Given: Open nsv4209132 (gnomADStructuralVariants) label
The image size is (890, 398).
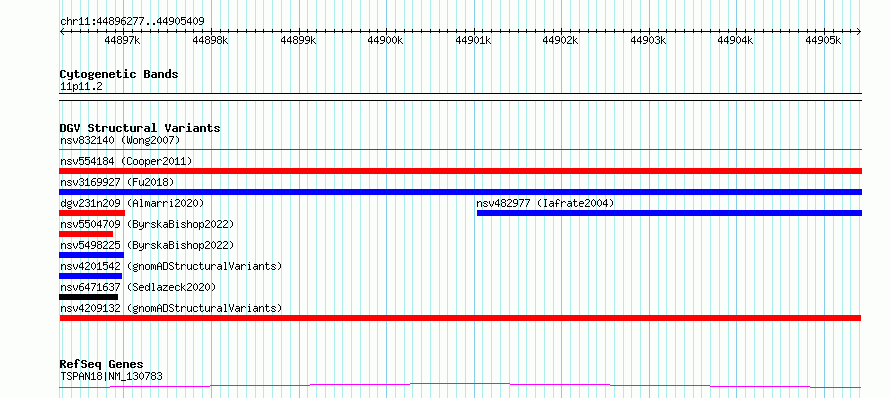Looking at the screenshot, I should click(171, 308).
